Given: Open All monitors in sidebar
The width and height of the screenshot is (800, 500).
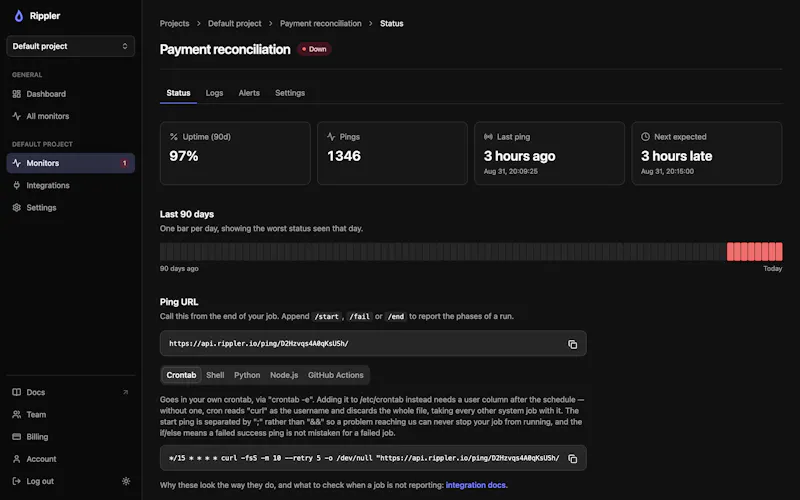Looking at the screenshot, I should [x=70, y=116].
